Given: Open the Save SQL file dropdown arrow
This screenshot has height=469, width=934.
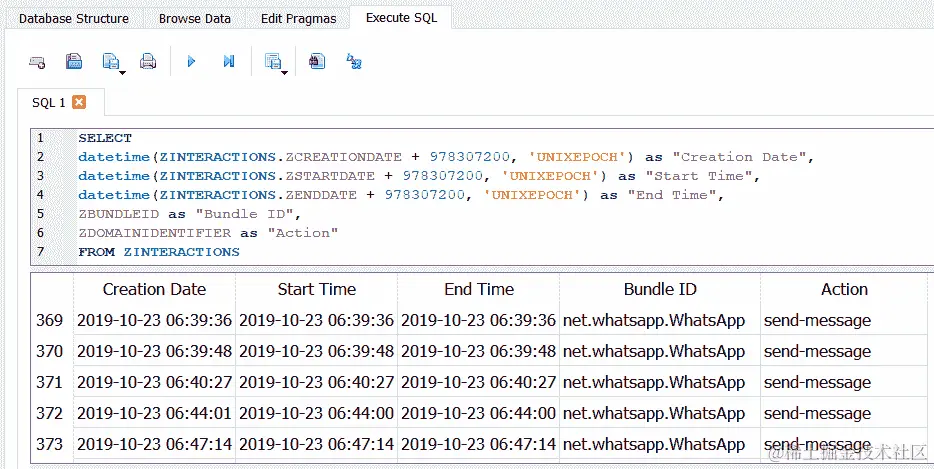Looking at the screenshot, I should (x=123, y=73).
